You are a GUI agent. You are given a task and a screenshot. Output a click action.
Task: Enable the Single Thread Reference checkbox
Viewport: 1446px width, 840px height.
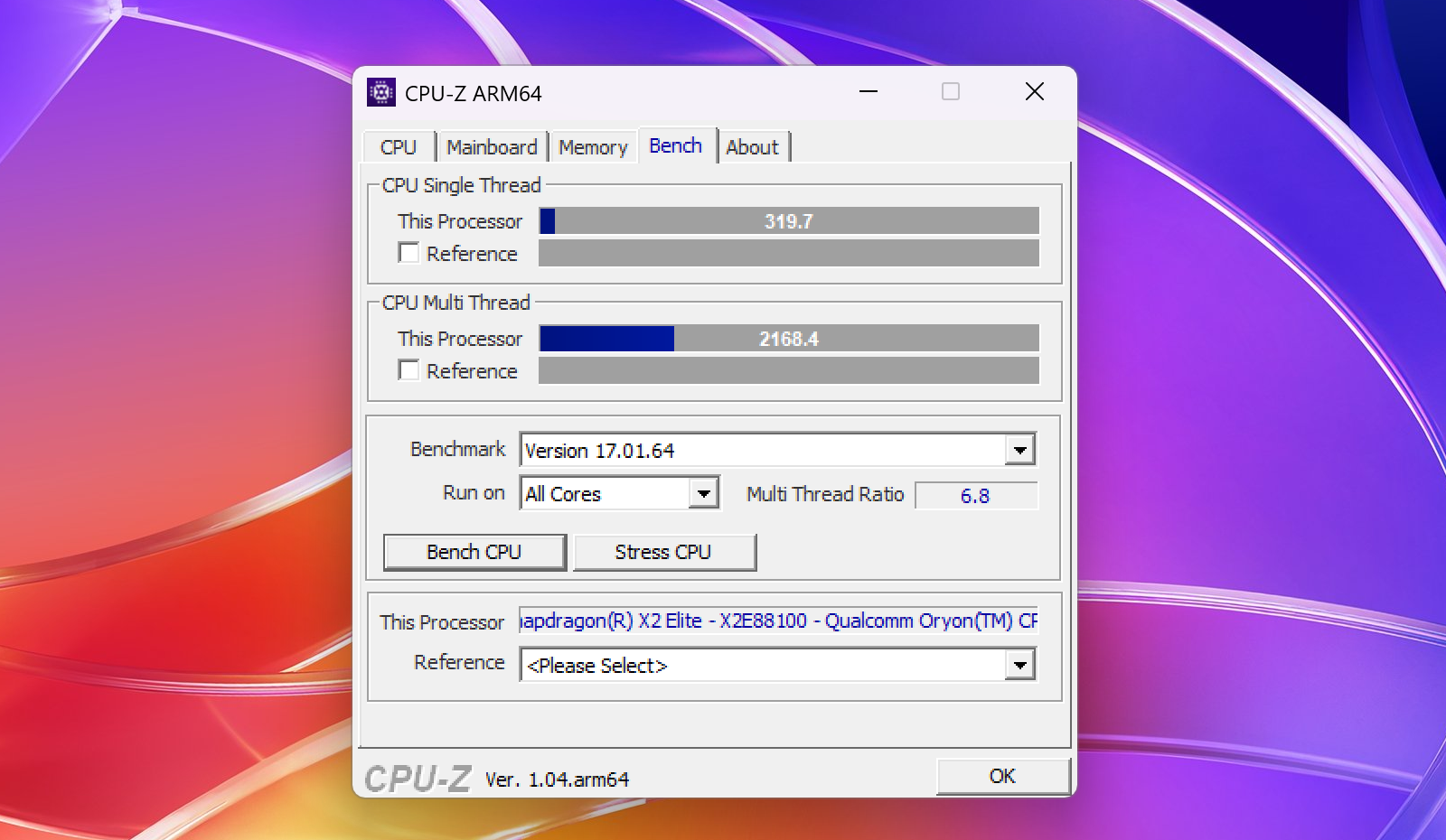[x=408, y=253]
